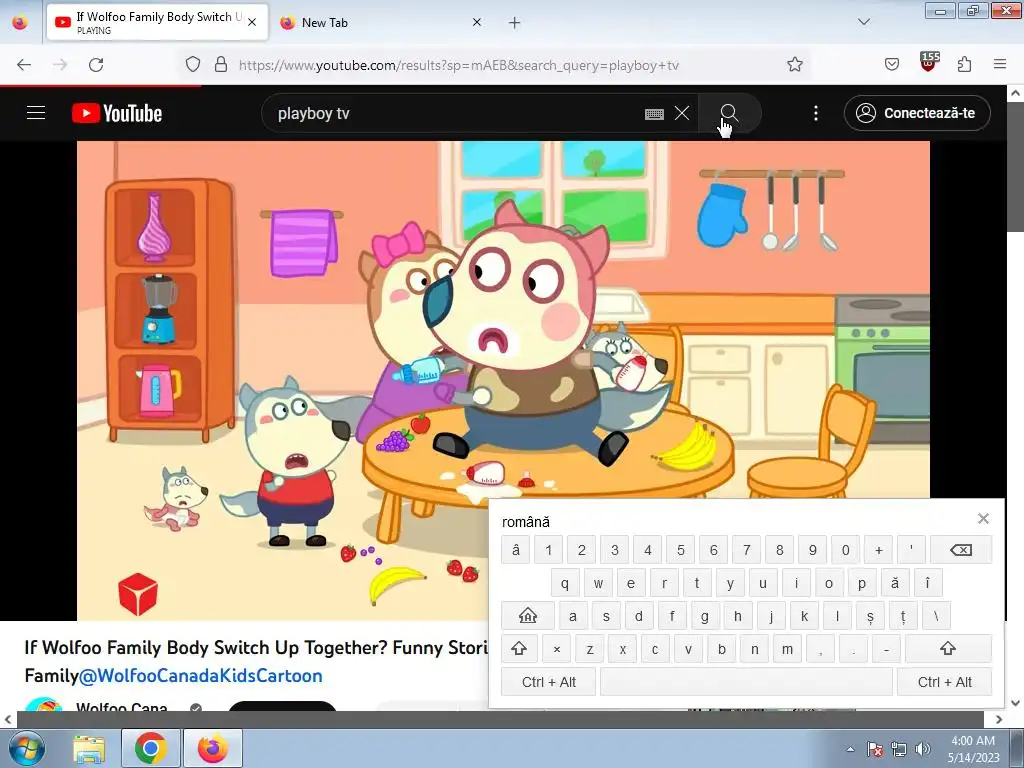Open Firefox View icon at tab strip start
This screenshot has width=1024, height=768.
coord(20,23)
